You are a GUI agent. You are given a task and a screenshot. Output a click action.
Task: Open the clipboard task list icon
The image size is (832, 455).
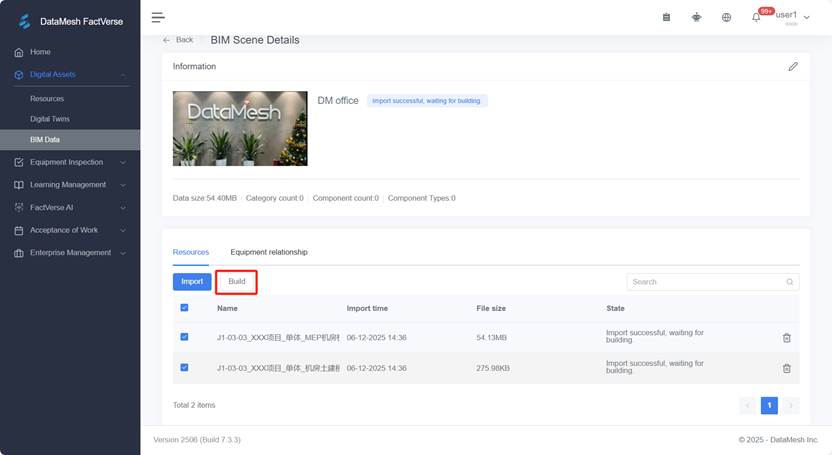pos(667,17)
